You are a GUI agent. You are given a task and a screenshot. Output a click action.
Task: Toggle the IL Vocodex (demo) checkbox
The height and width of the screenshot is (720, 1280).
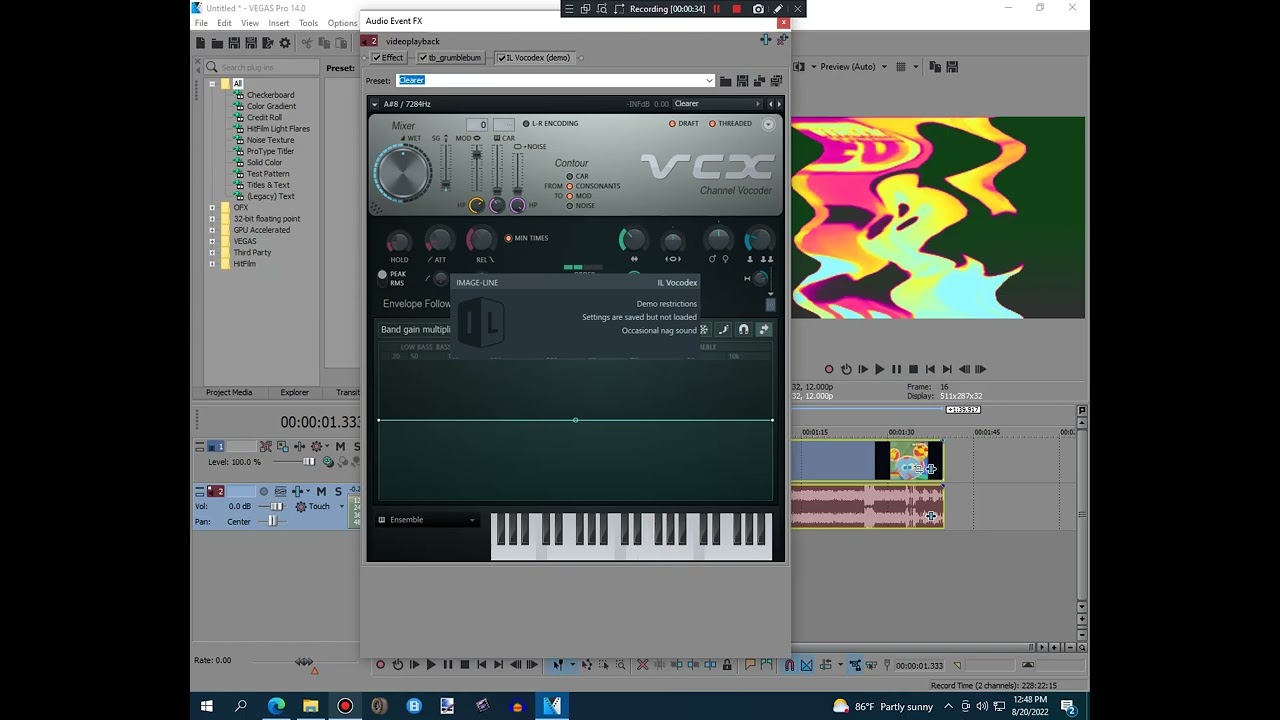point(501,58)
